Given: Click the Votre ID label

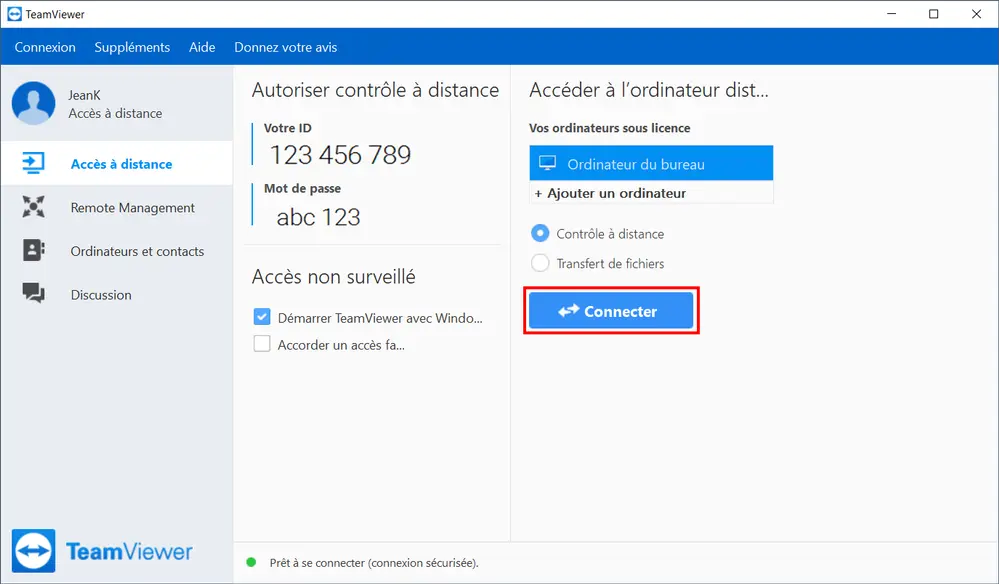Looking at the screenshot, I should 288,128.
